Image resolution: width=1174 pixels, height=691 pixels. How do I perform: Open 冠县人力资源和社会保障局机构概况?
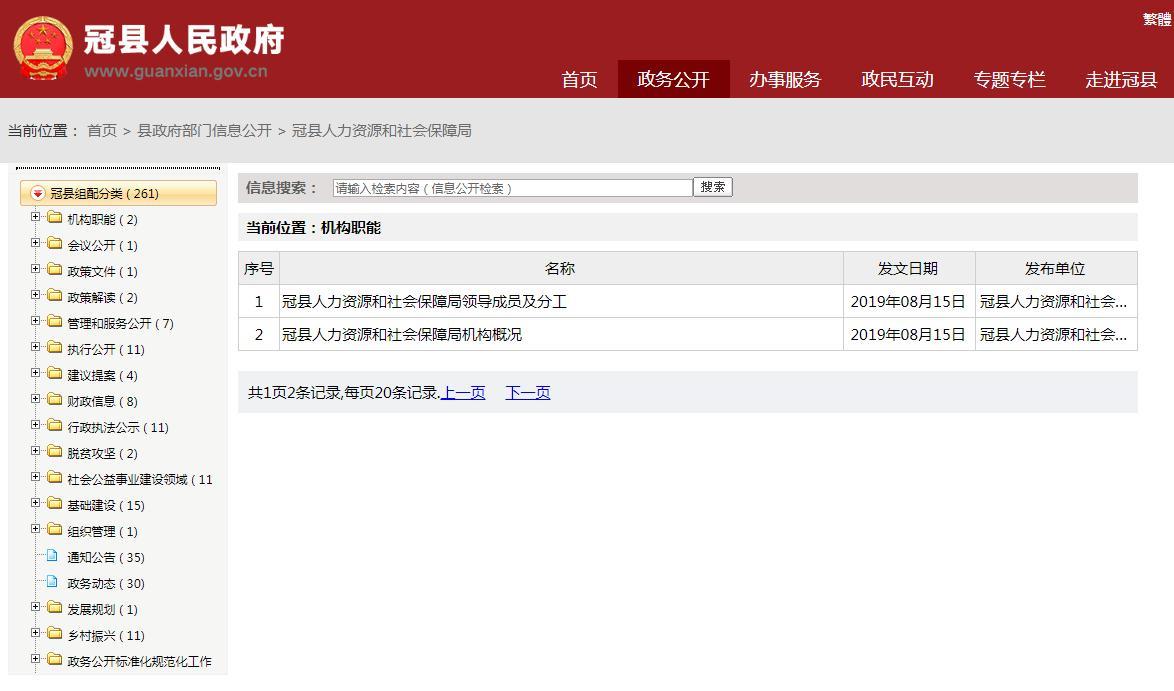click(402, 335)
